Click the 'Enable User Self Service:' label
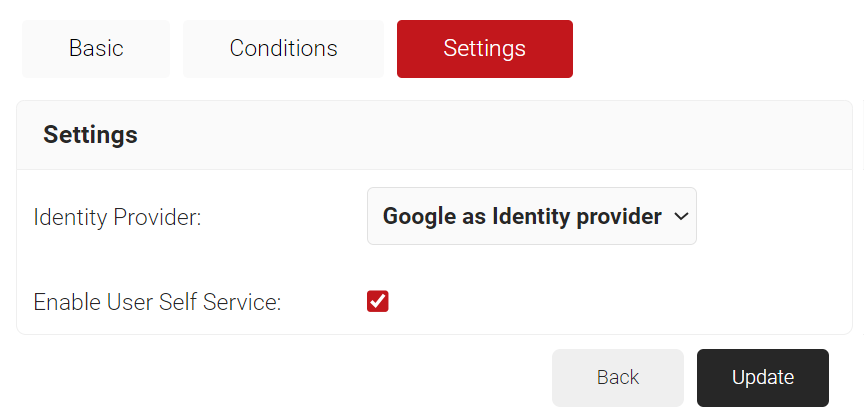Image resolution: width=864 pixels, height=418 pixels. click(x=157, y=302)
